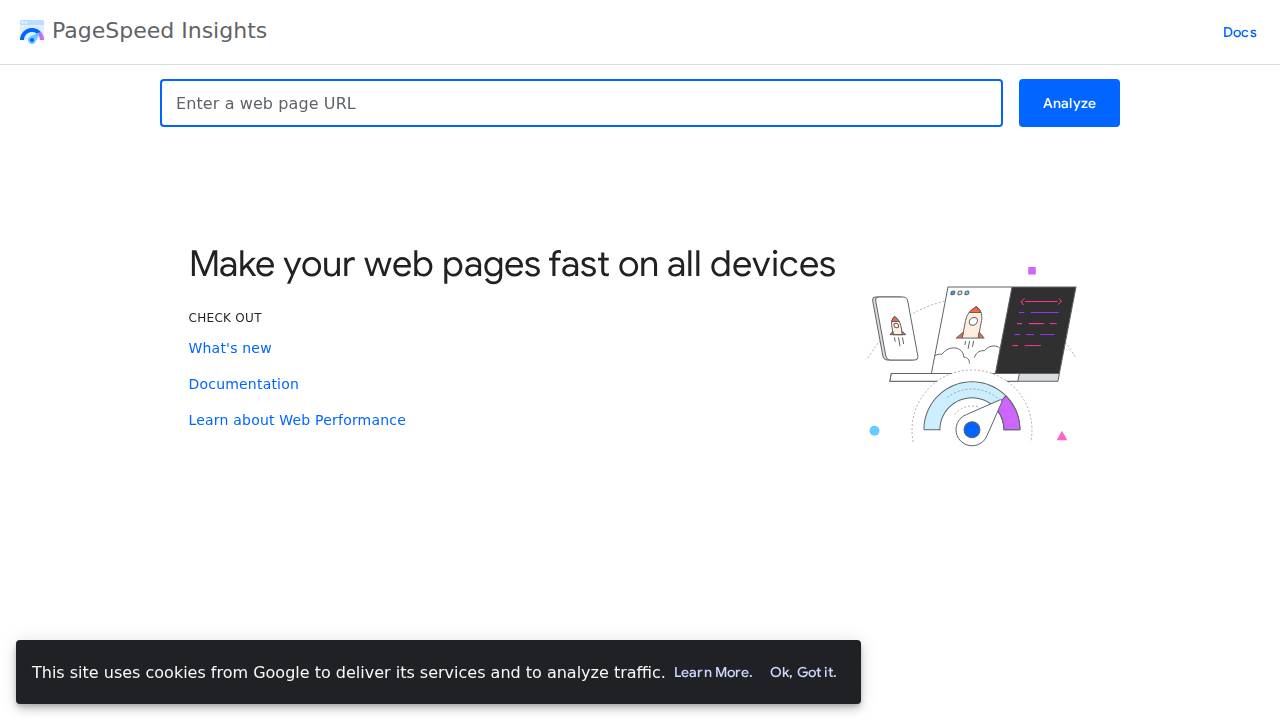Click the rocket inside the browser window illustration
The image size is (1280, 720).
click(971, 325)
